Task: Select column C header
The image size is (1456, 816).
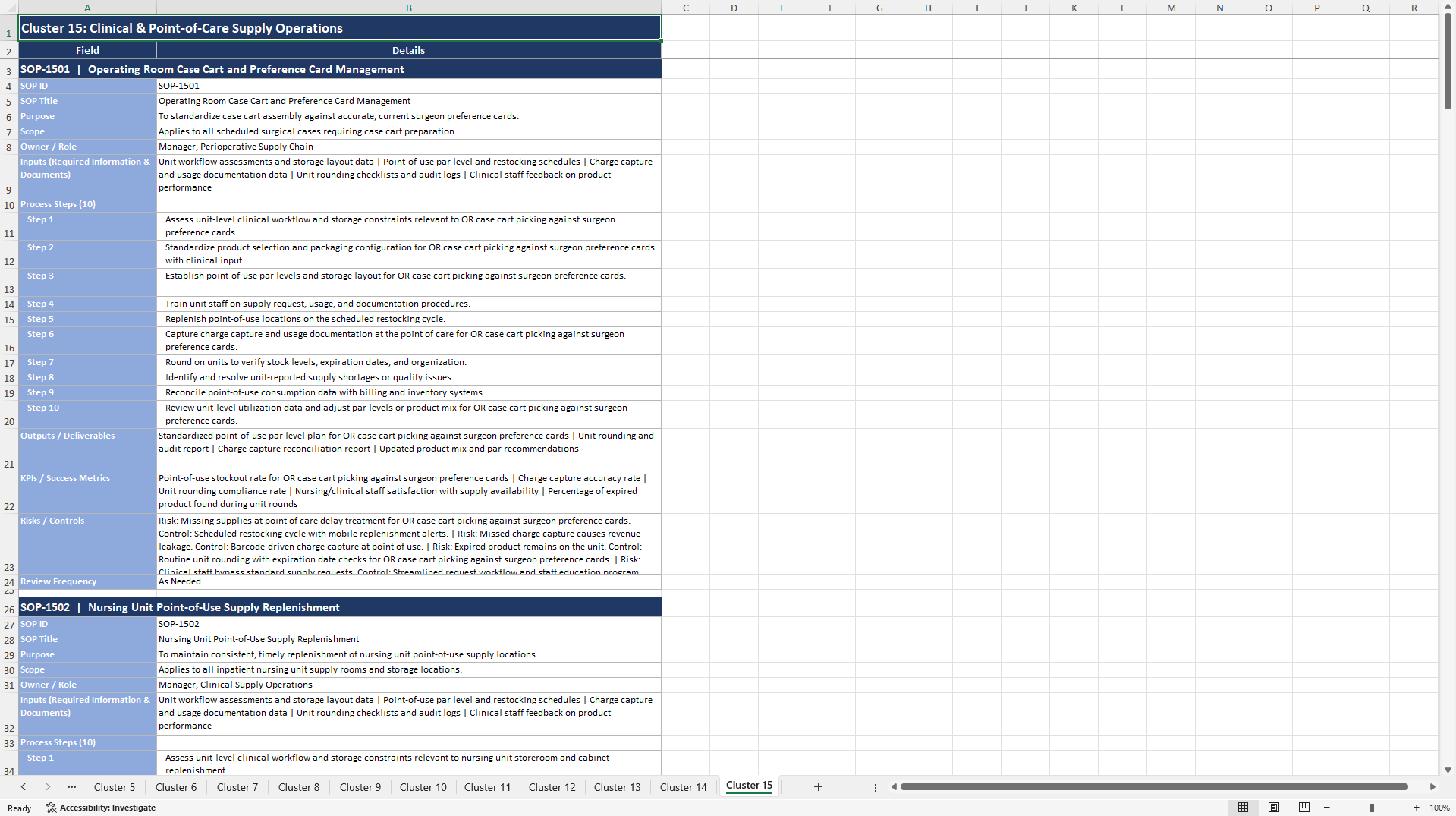Action: tap(686, 8)
